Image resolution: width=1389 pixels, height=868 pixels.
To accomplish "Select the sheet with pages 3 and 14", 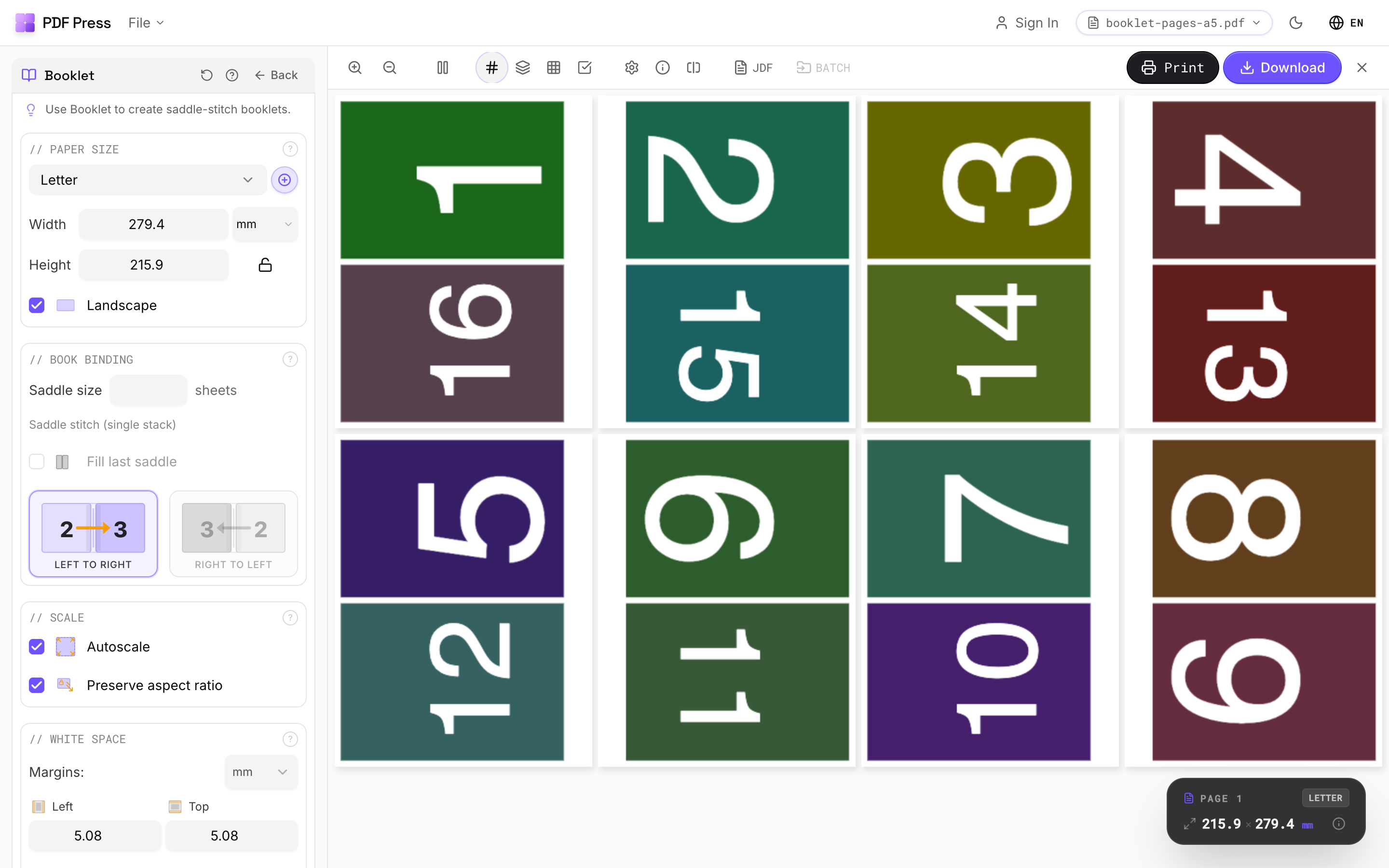I will 990,262.
